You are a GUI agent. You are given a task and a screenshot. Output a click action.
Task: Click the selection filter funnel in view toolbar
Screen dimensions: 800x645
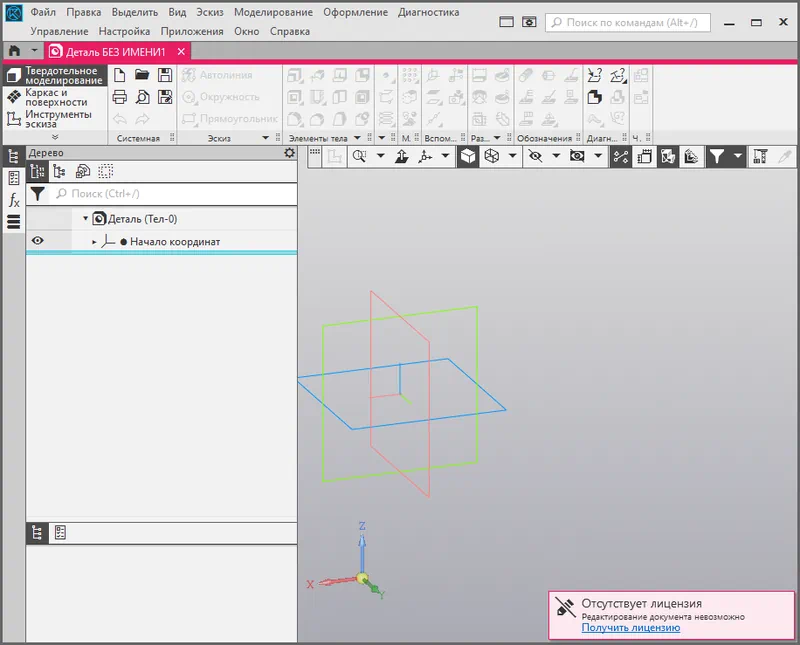pos(717,157)
